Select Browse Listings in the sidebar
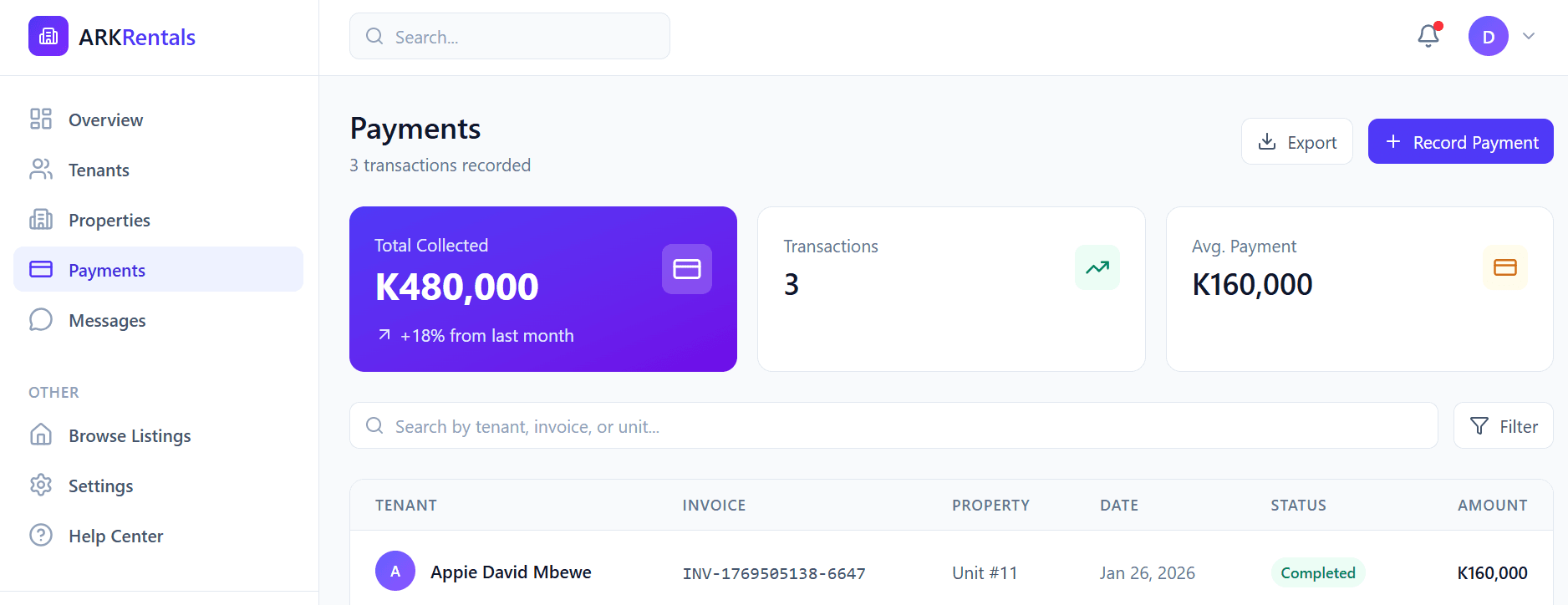Image resolution: width=1568 pixels, height=605 pixels. 130,435
